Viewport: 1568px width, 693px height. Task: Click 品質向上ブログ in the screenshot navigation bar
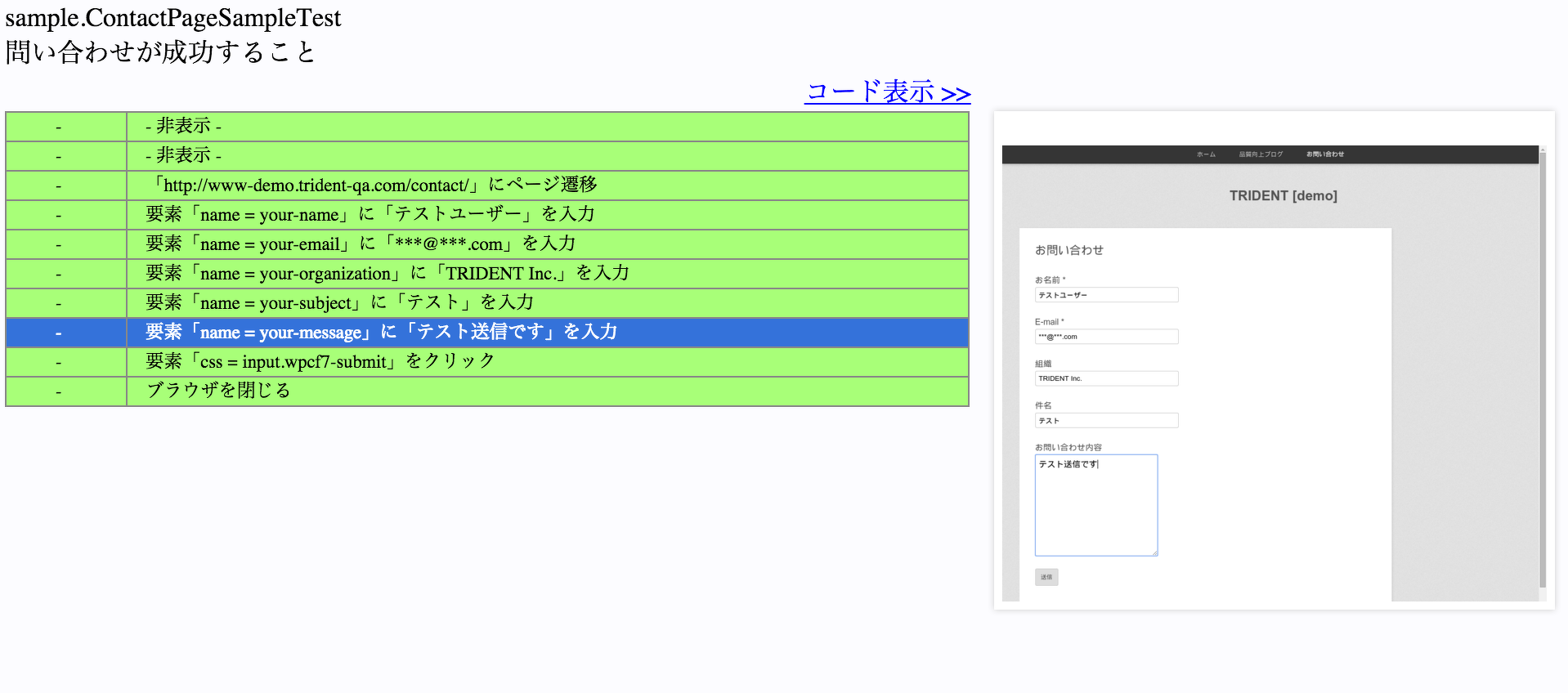1261,154
